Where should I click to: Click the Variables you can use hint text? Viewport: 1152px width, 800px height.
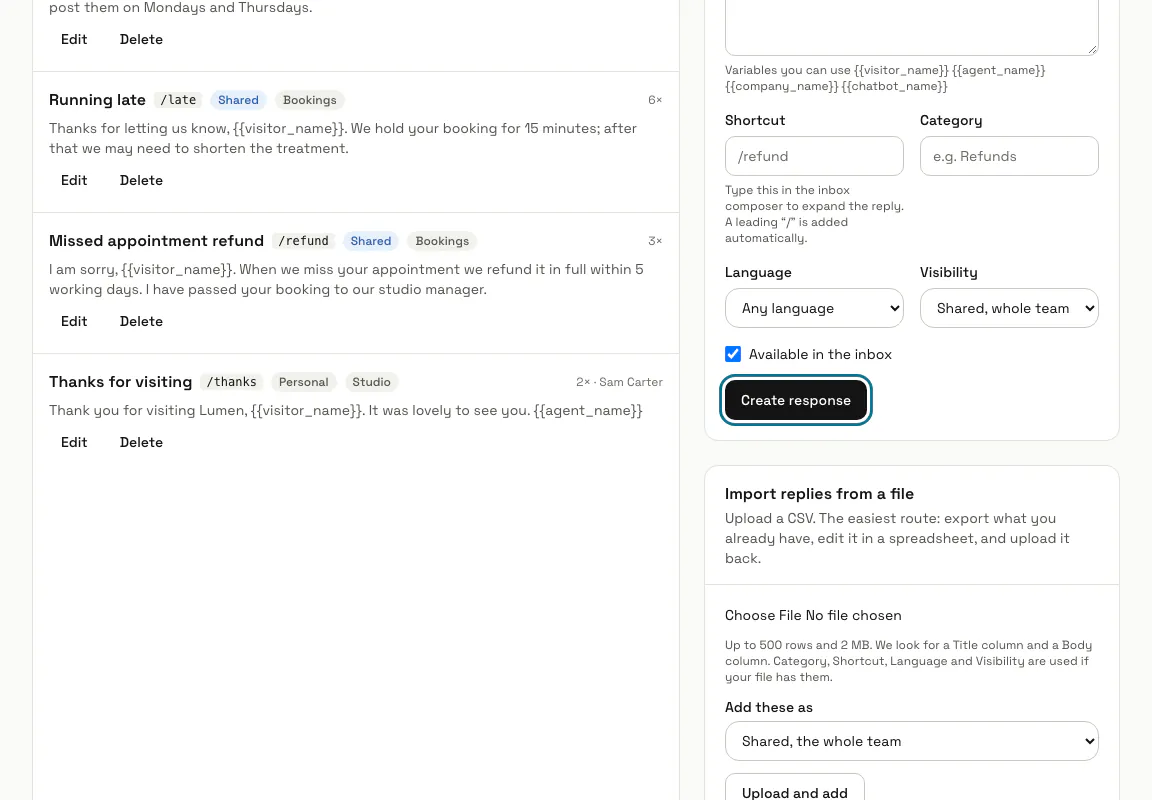(x=885, y=78)
